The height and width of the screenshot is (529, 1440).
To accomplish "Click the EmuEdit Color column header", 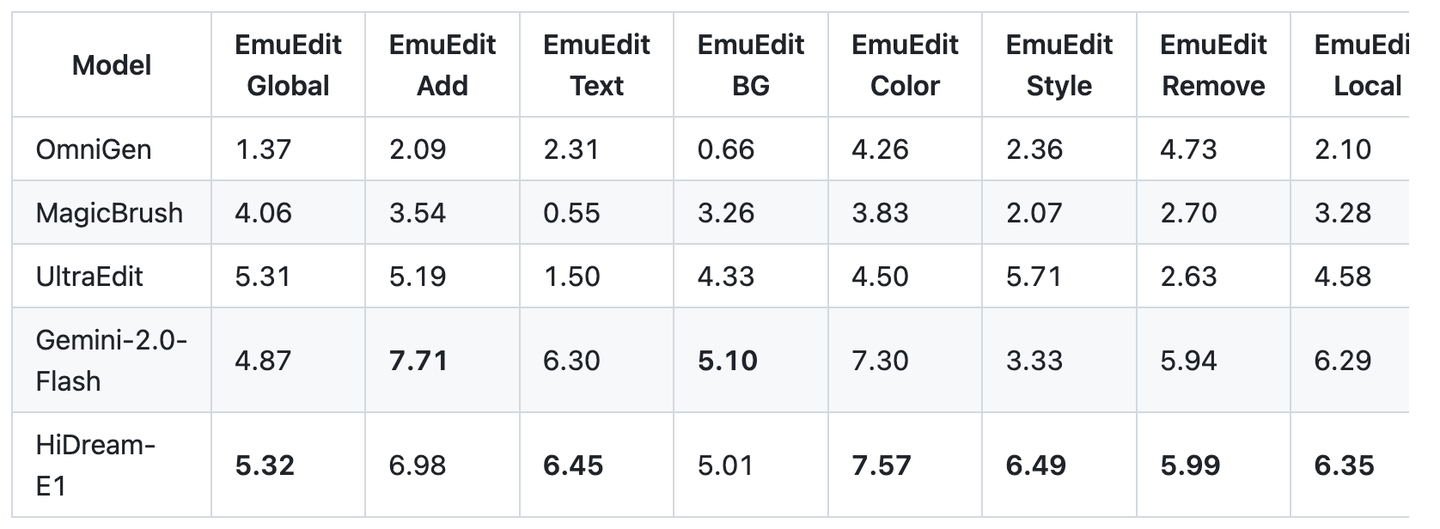I will click(x=905, y=66).
